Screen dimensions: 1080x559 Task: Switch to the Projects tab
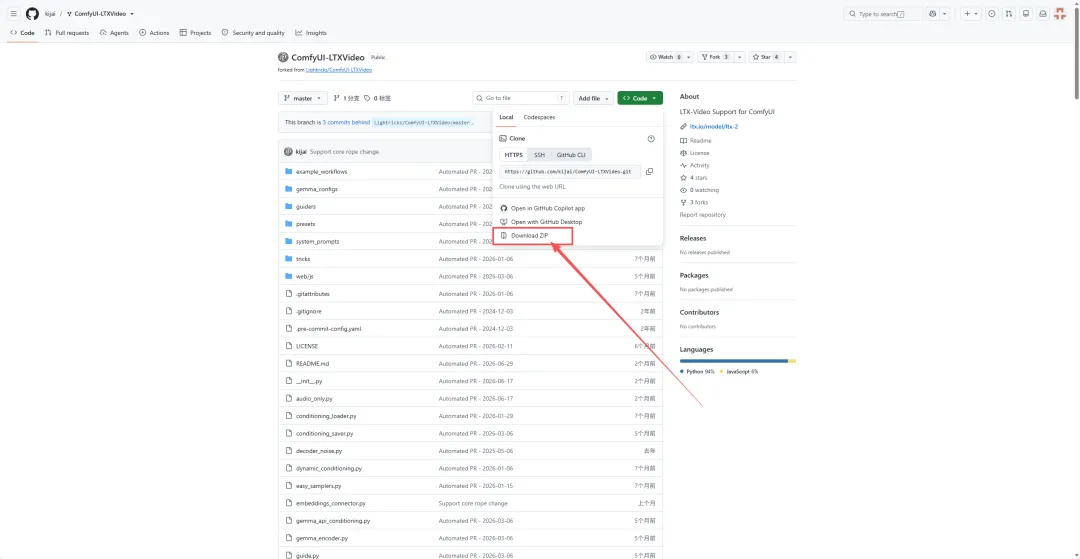coord(196,32)
